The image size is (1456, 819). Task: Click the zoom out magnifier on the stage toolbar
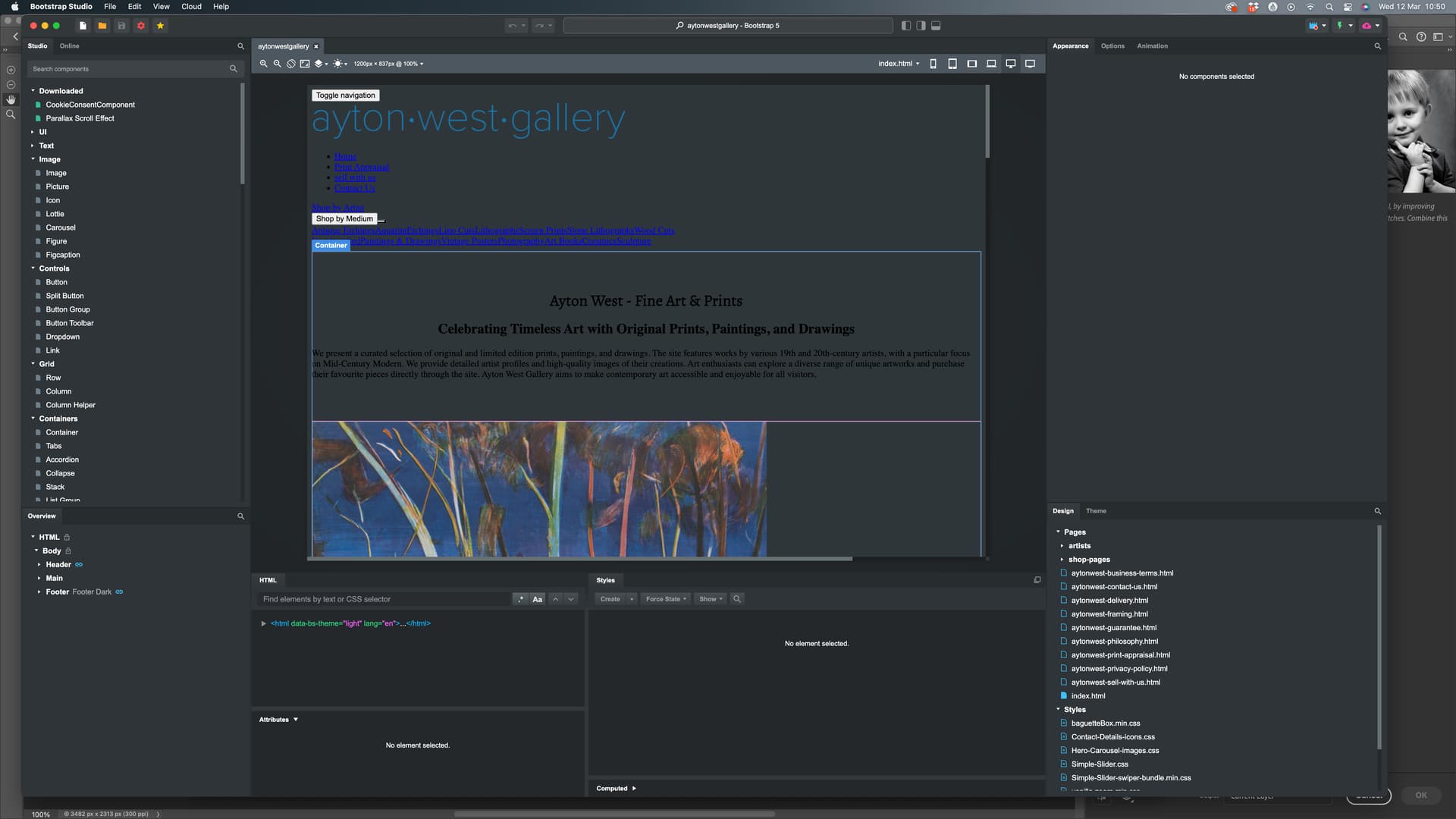coord(278,64)
